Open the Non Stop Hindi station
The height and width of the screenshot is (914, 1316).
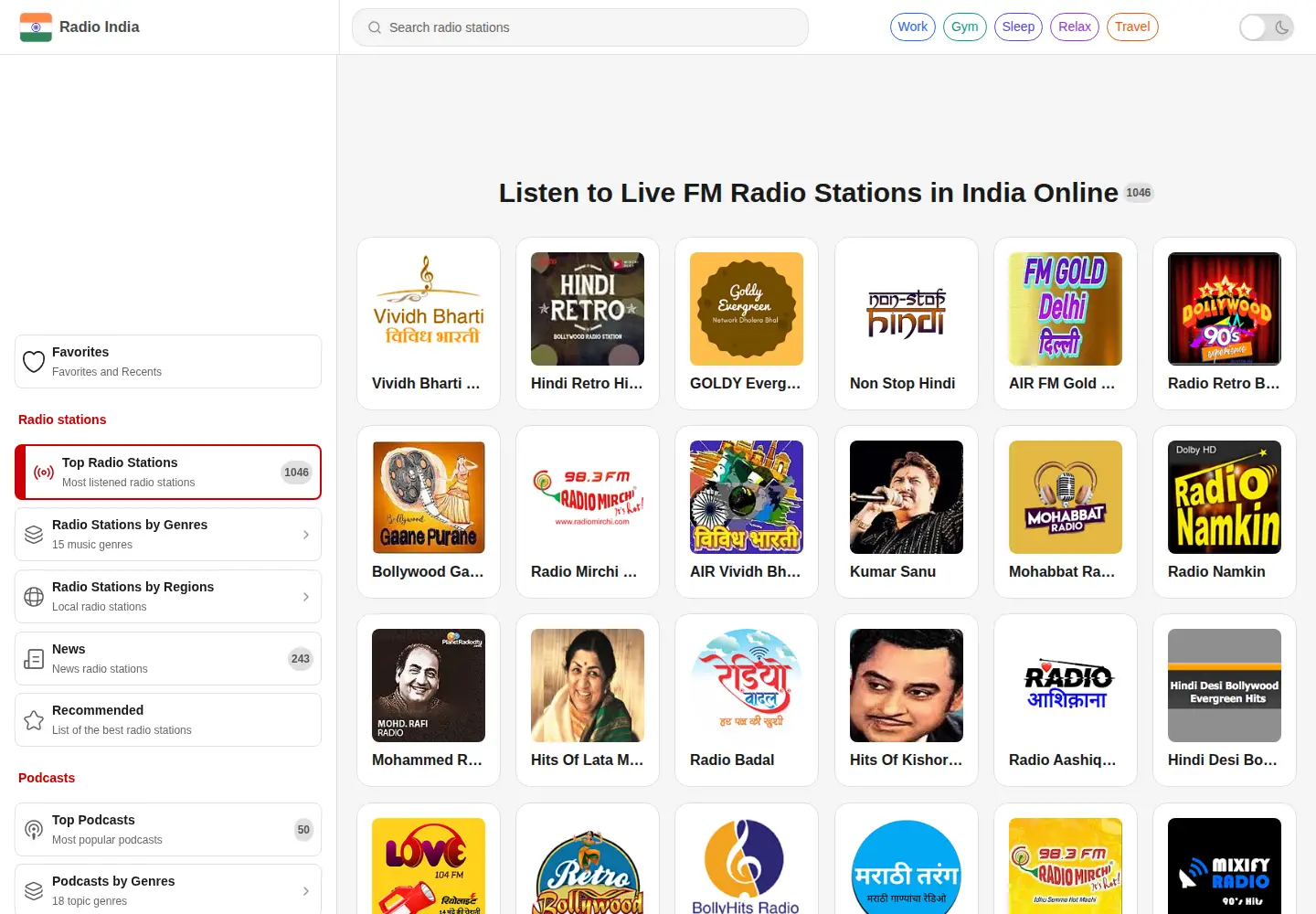pyautogui.click(x=907, y=324)
